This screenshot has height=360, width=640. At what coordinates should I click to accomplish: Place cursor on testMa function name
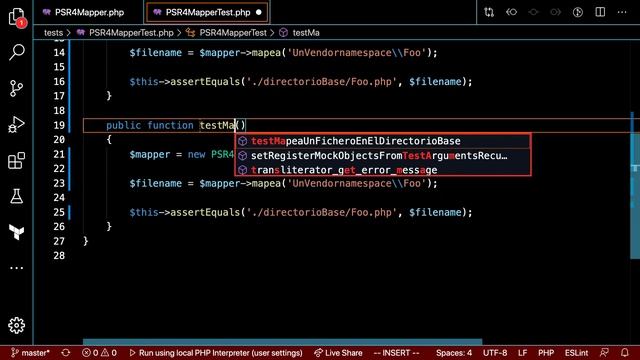(x=217, y=125)
